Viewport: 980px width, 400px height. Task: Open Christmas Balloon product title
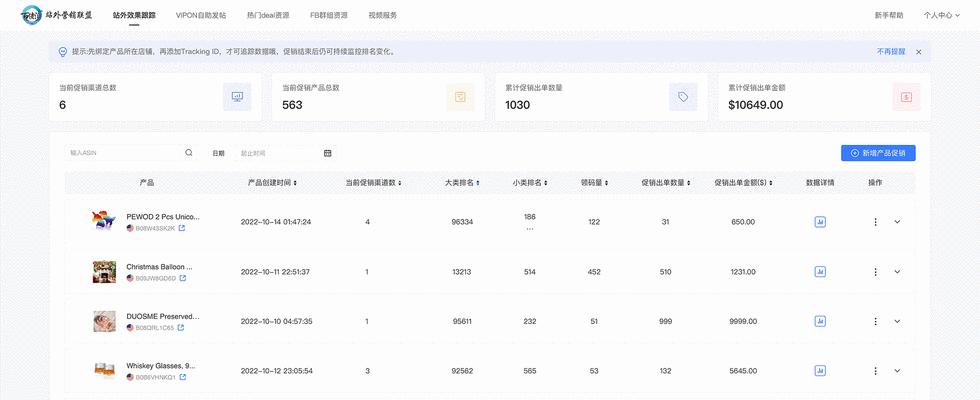pos(159,267)
